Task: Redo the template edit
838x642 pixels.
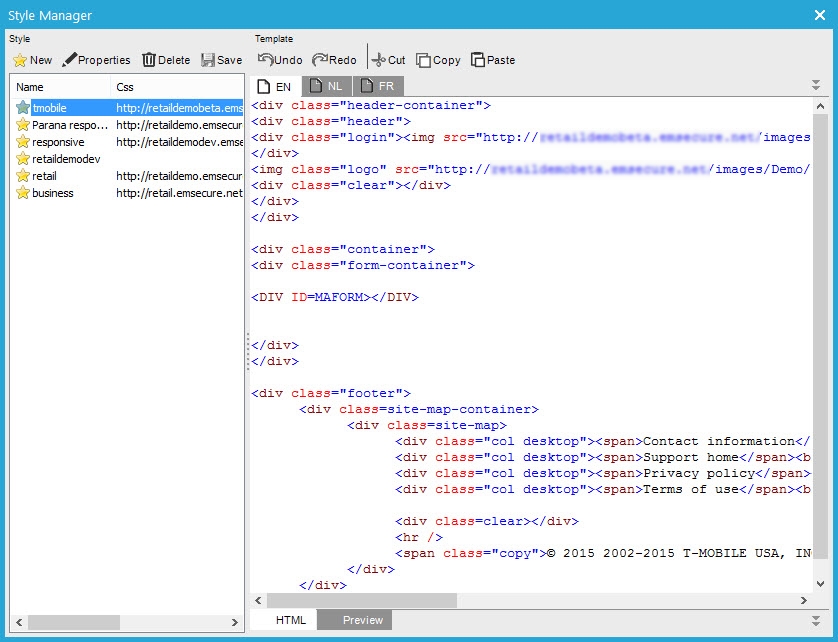Action: (x=334, y=60)
